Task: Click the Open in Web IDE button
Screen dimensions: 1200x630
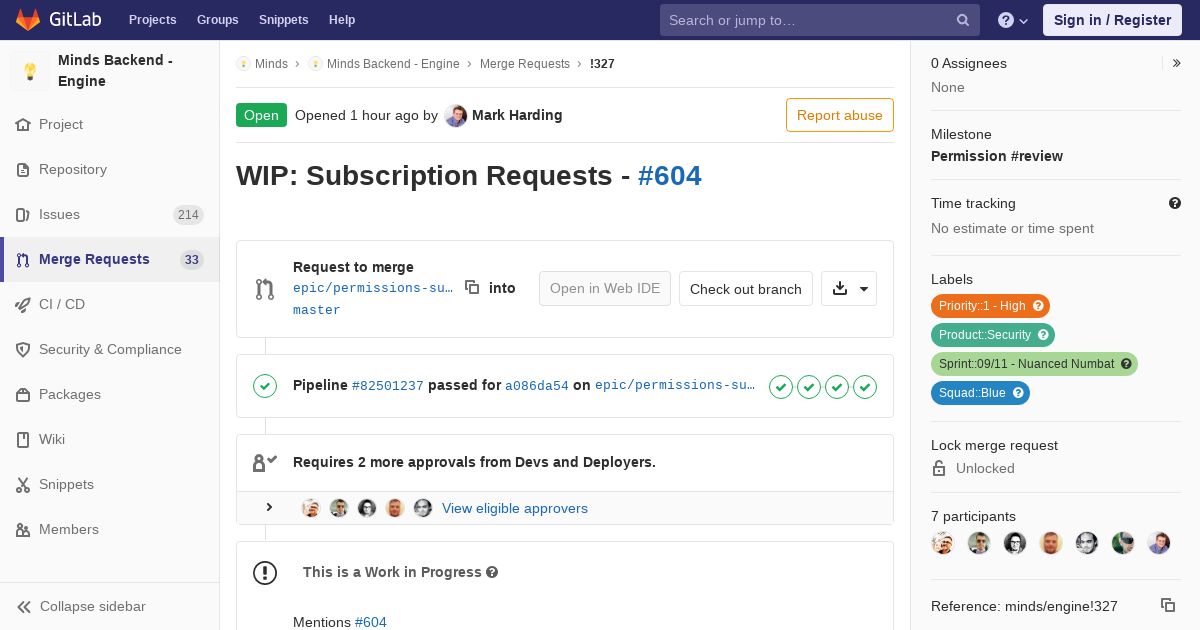Action: point(605,289)
